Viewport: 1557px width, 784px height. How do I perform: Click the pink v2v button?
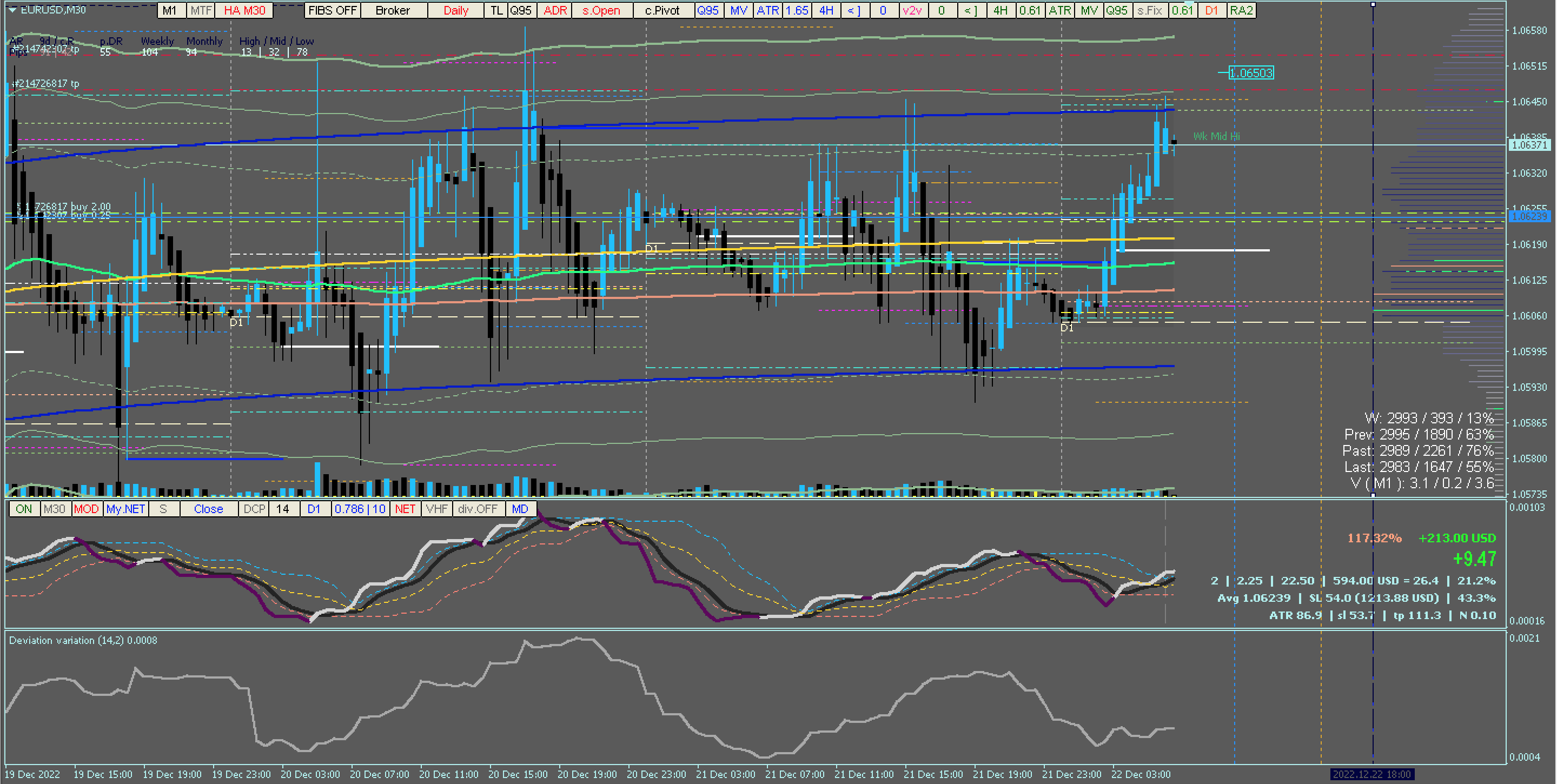(912, 10)
